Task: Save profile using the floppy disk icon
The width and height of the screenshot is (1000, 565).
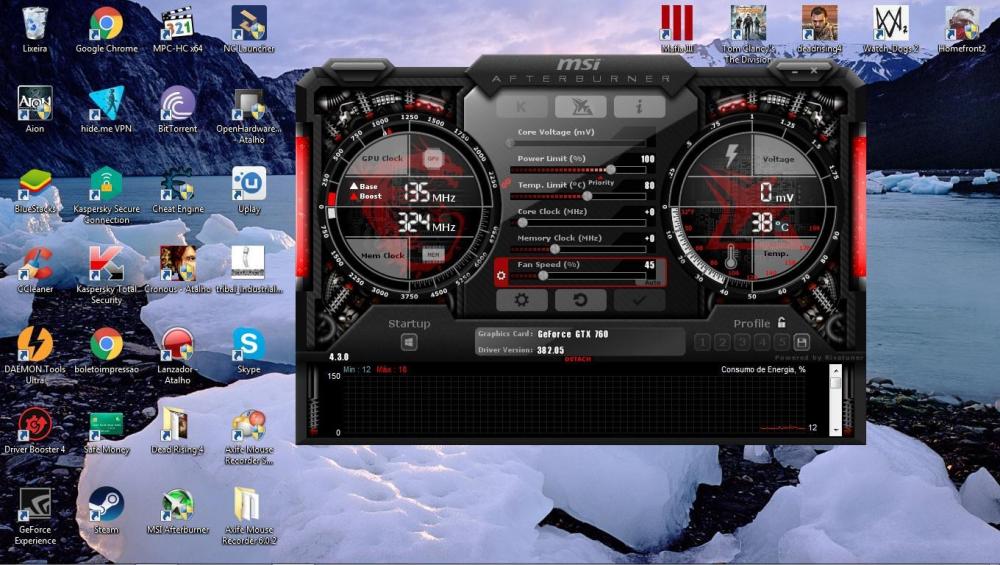Action: tap(801, 343)
